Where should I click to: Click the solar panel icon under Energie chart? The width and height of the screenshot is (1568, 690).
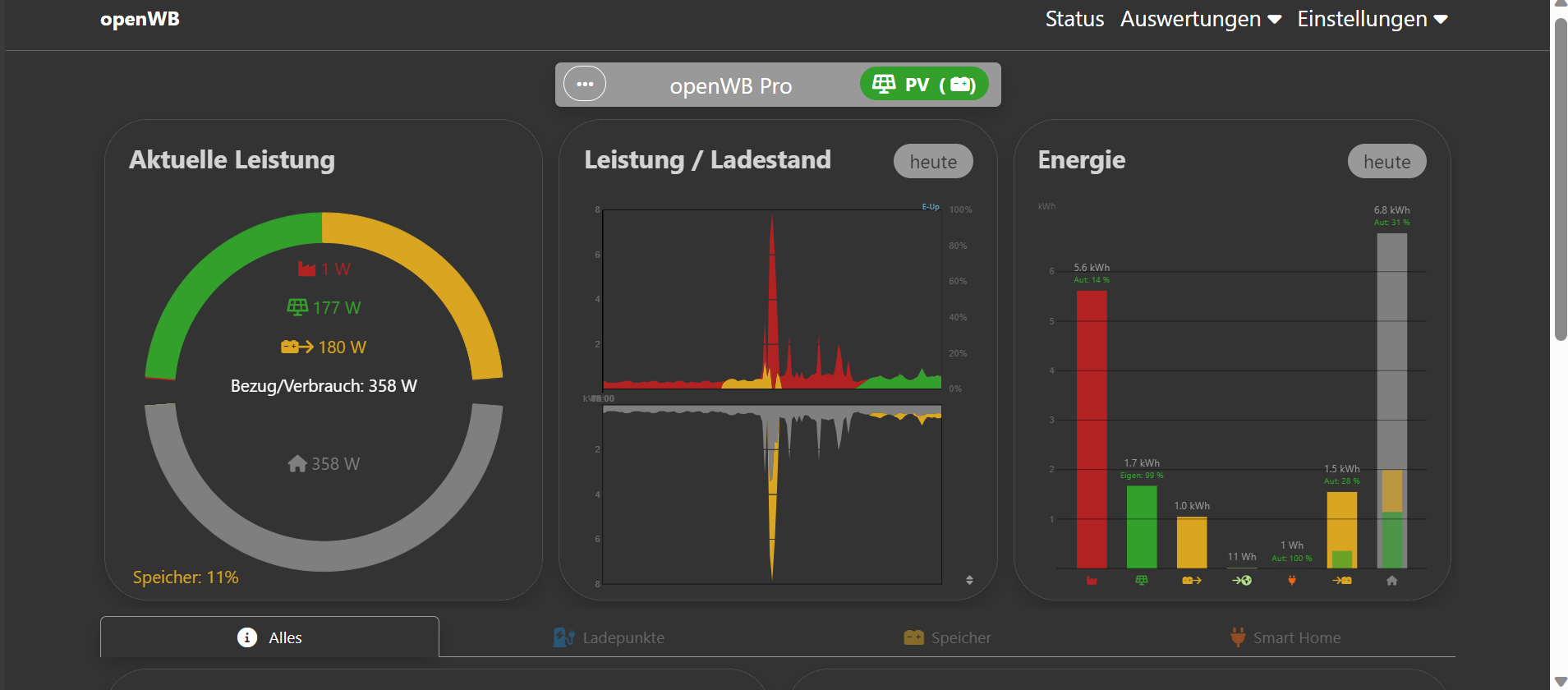tap(1142, 581)
